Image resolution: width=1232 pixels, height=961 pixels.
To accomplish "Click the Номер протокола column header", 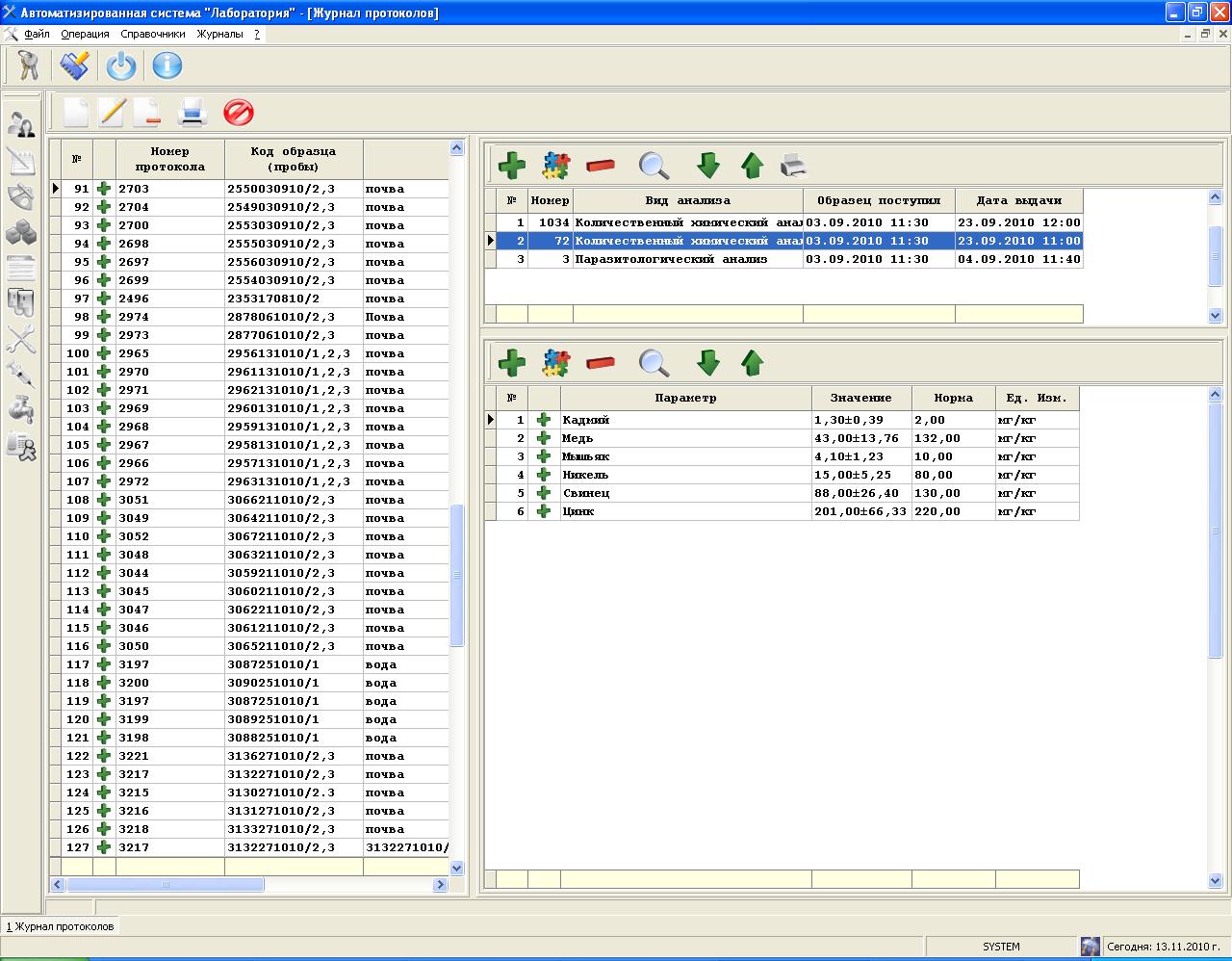I will pyautogui.click(x=169, y=158).
